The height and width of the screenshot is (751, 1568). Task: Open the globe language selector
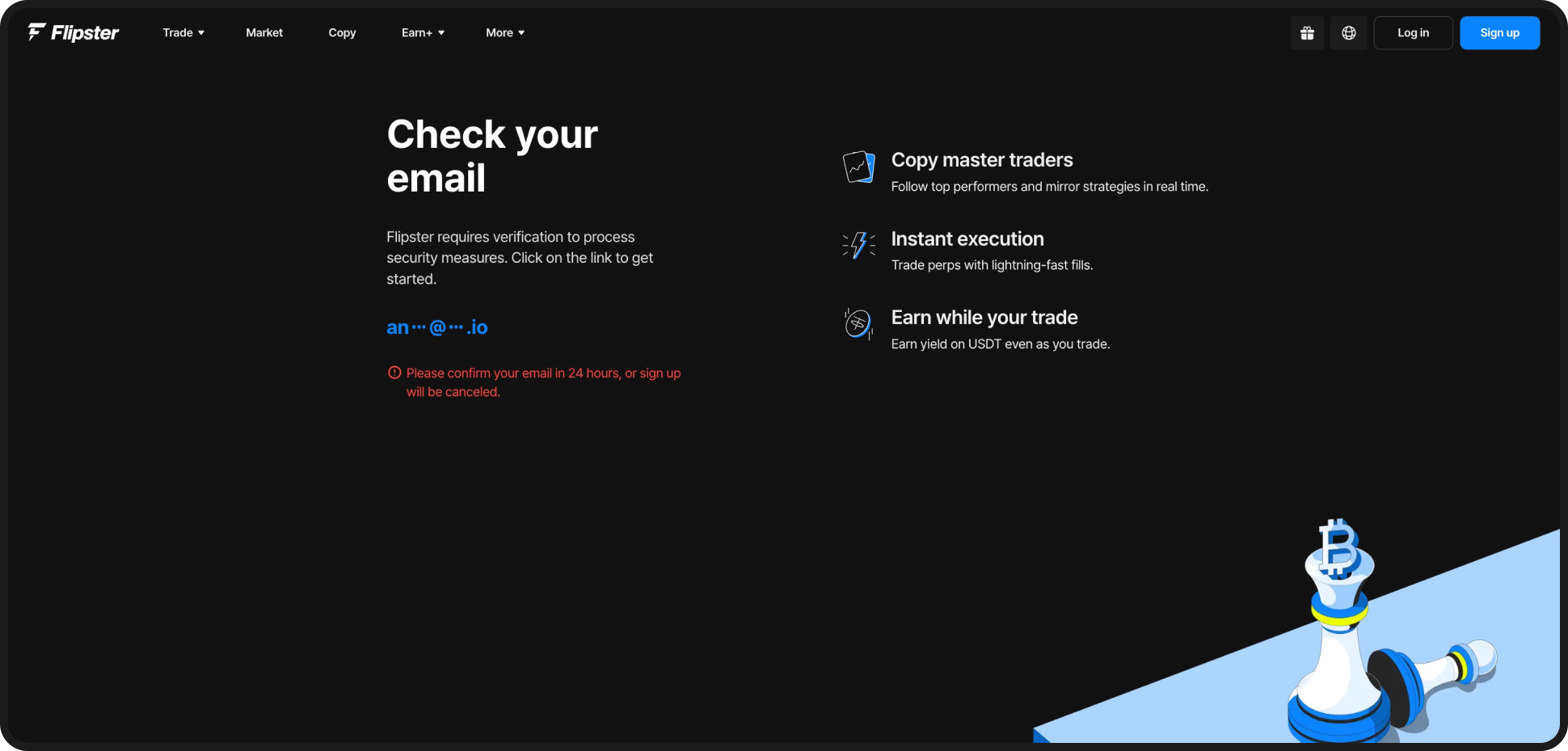1349,33
